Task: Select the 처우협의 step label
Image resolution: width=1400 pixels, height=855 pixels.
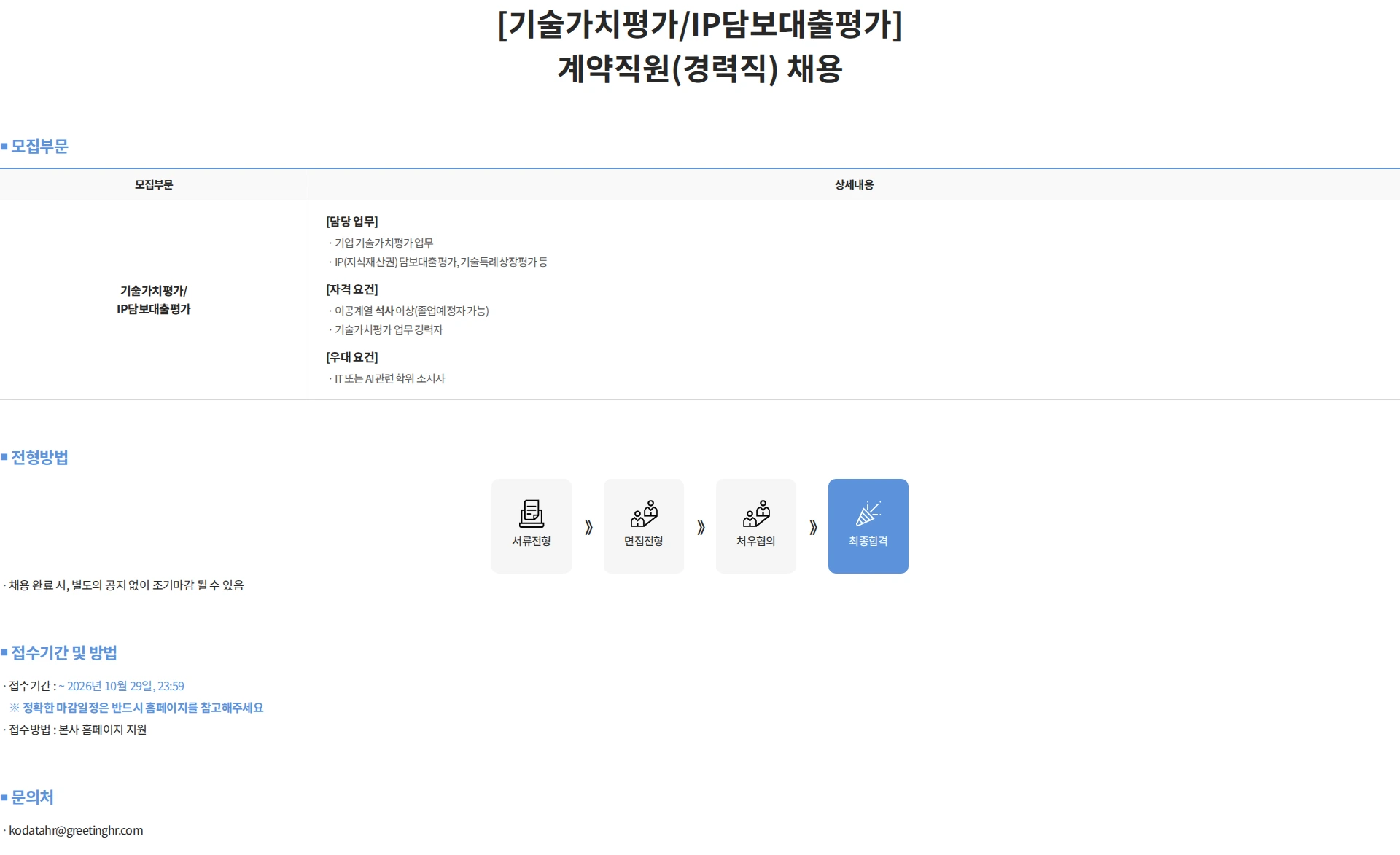Action: point(756,541)
